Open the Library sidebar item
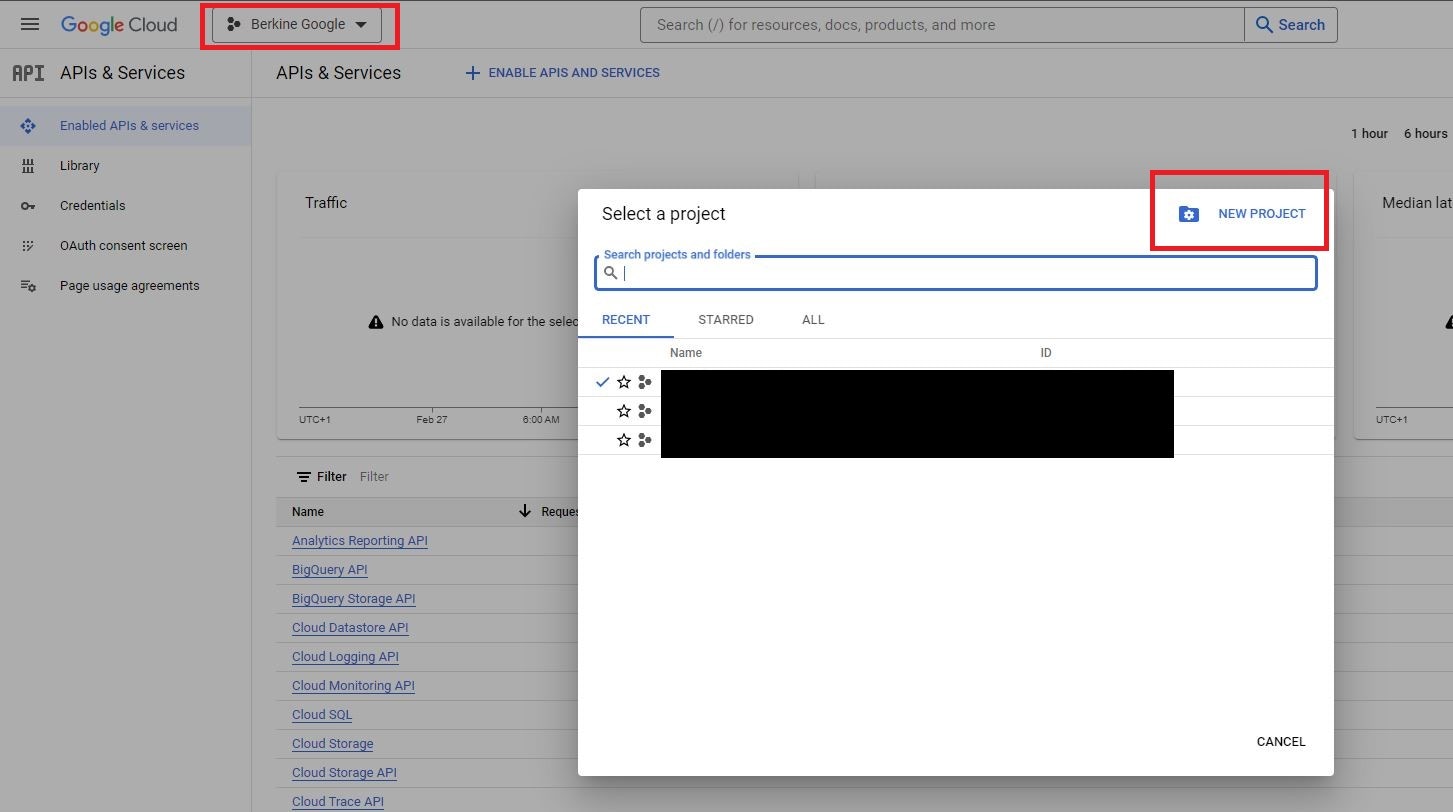 [79, 166]
